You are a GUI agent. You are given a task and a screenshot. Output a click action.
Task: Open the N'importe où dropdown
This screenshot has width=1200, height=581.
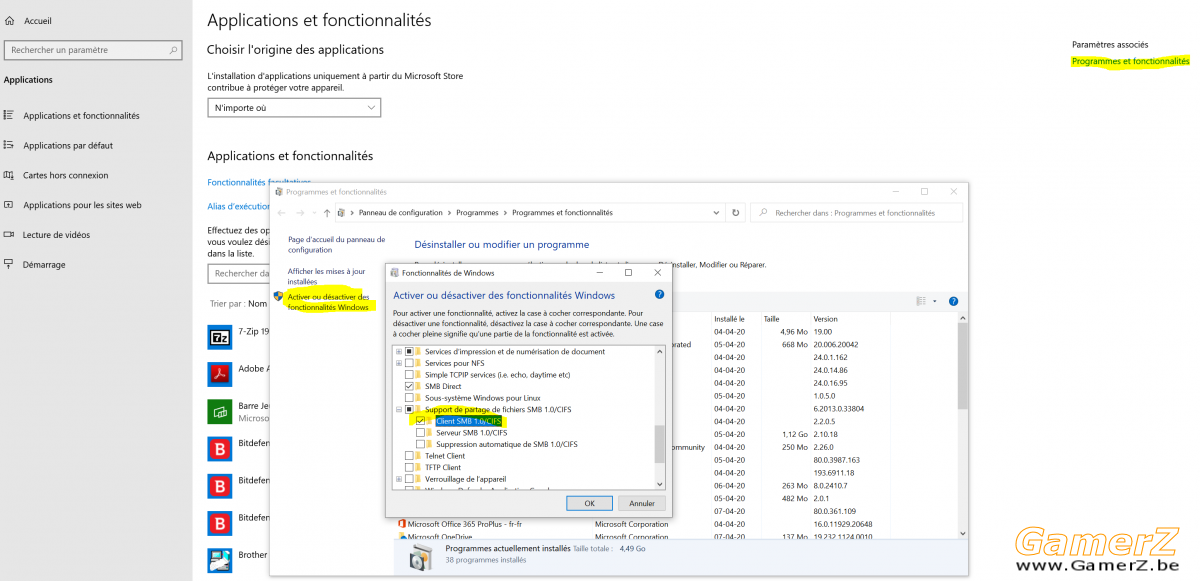point(294,107)
